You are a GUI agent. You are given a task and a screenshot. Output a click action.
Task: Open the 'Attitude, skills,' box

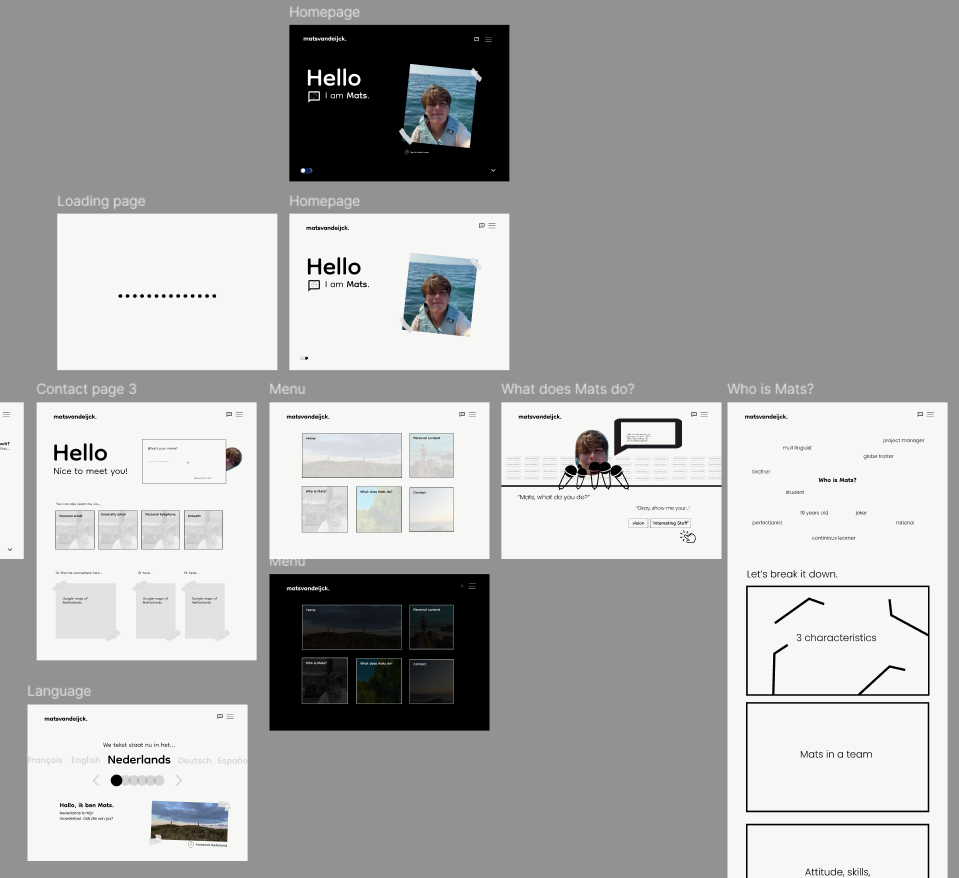837,851
